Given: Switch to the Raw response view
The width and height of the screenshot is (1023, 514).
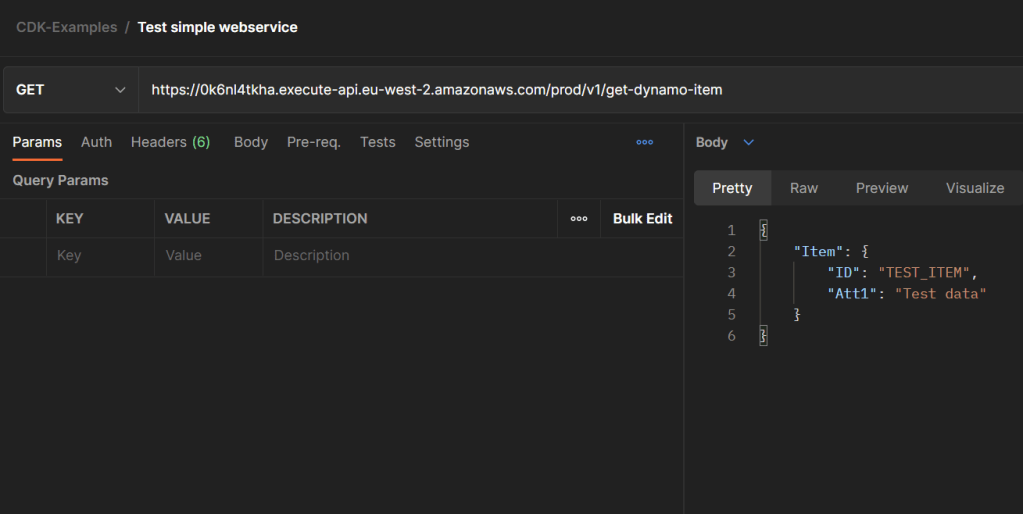Looking at the screenshot, I should 804,188.
